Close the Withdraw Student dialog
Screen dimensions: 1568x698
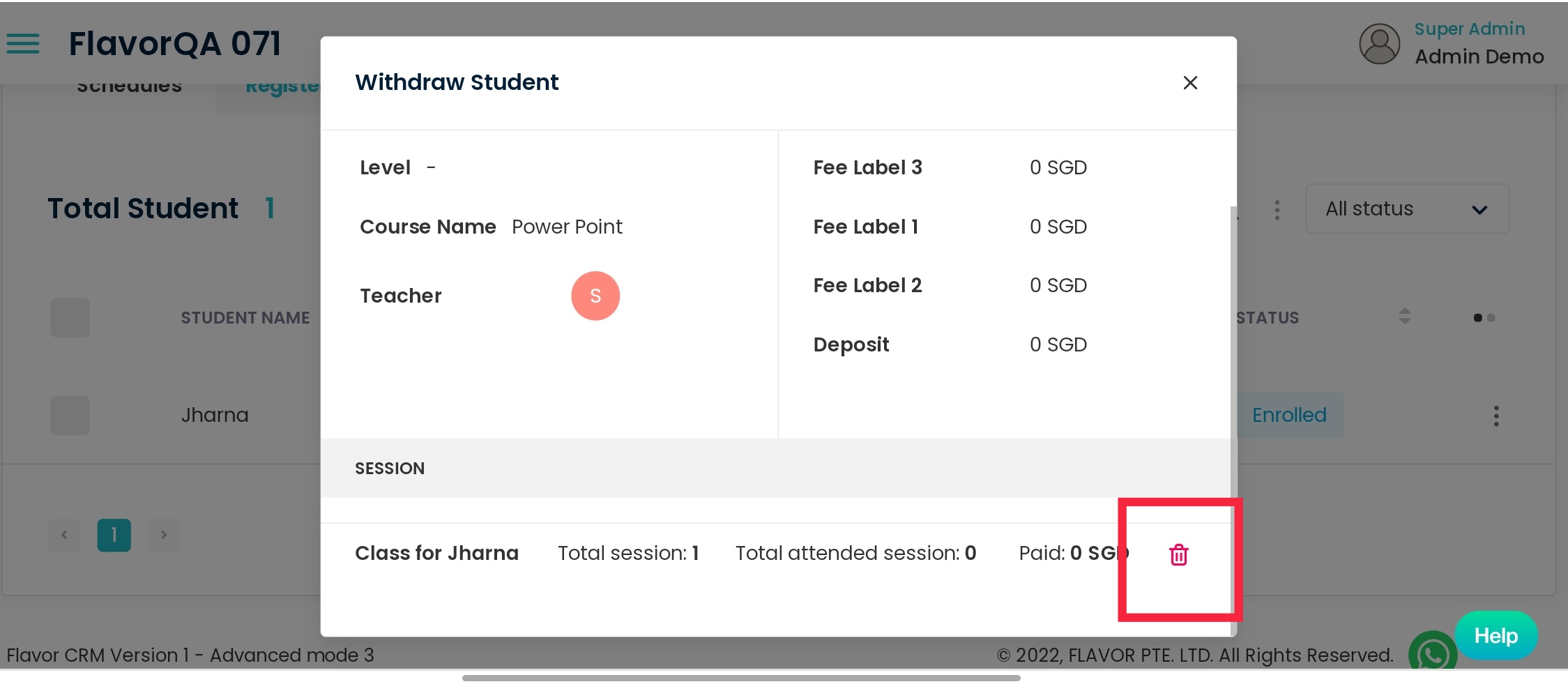[1190, 83]
